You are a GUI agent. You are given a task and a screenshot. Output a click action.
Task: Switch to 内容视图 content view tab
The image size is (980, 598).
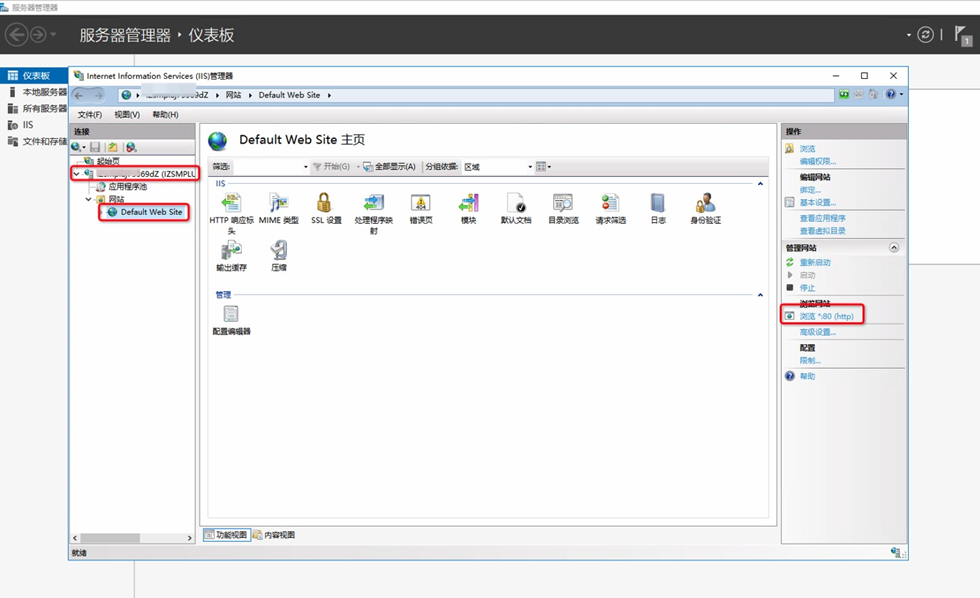(x=274, y=535)
